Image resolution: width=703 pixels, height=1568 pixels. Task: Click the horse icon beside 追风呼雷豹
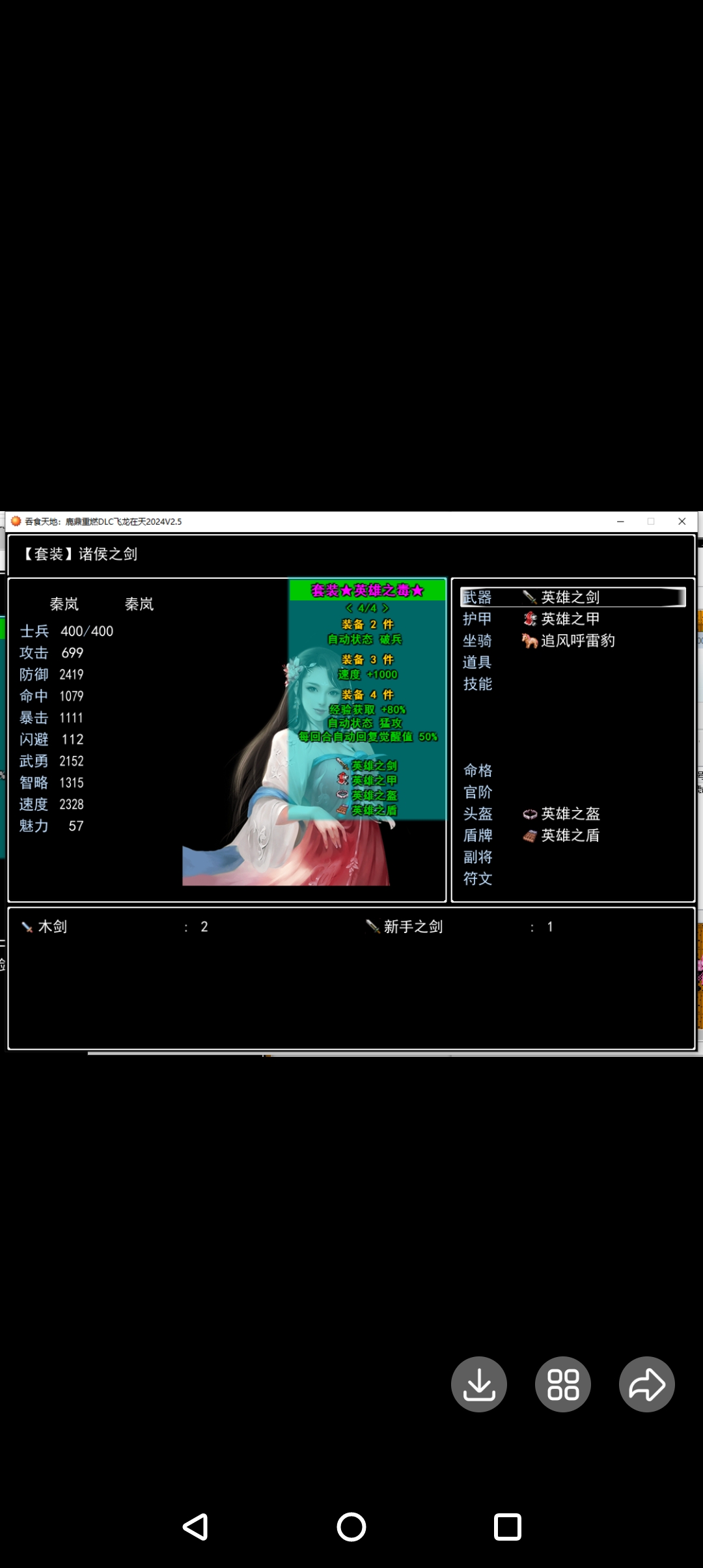pos(530,641)
